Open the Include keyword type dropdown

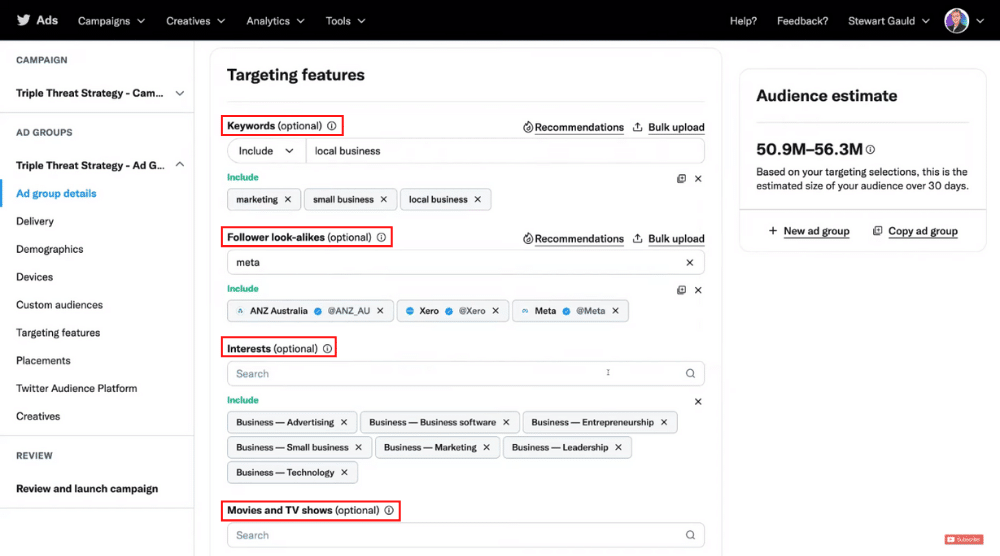pos(267,151)
